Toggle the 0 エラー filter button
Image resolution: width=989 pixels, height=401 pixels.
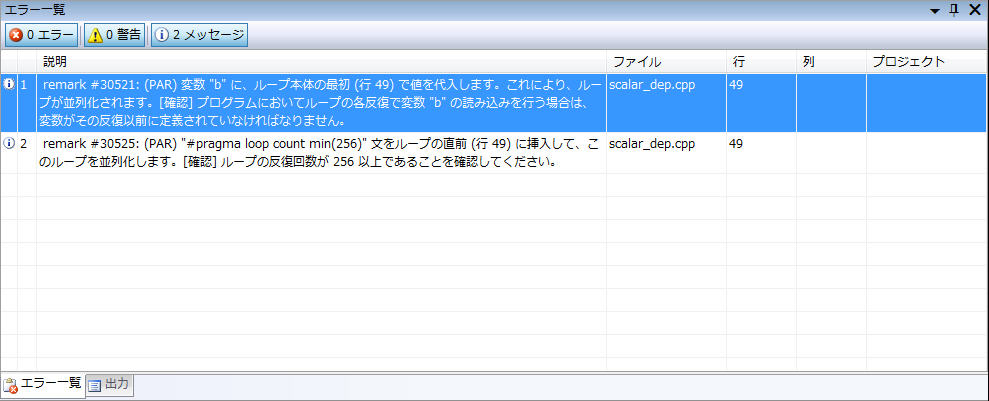(x=42, y=35)
